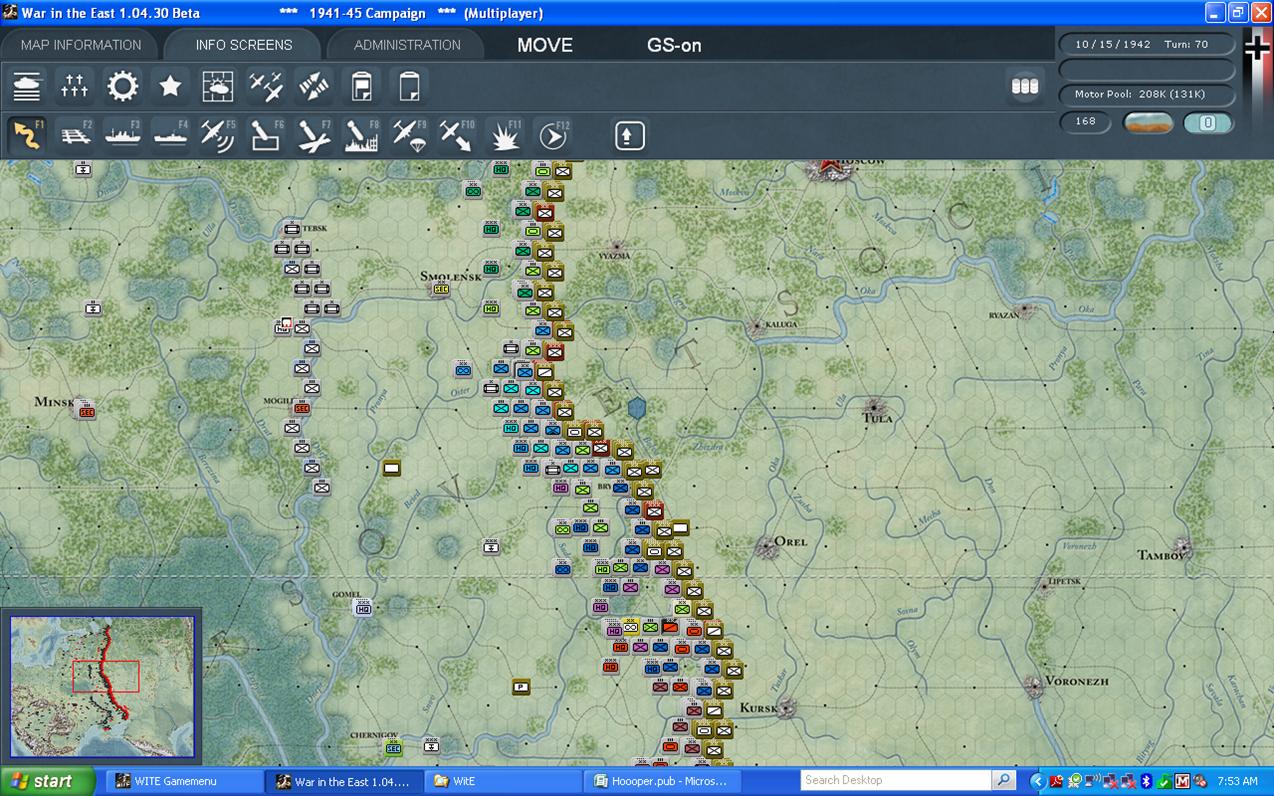1274x796 pixels.
Task: Click the MOVE mode label
Action: coord(545,45)
